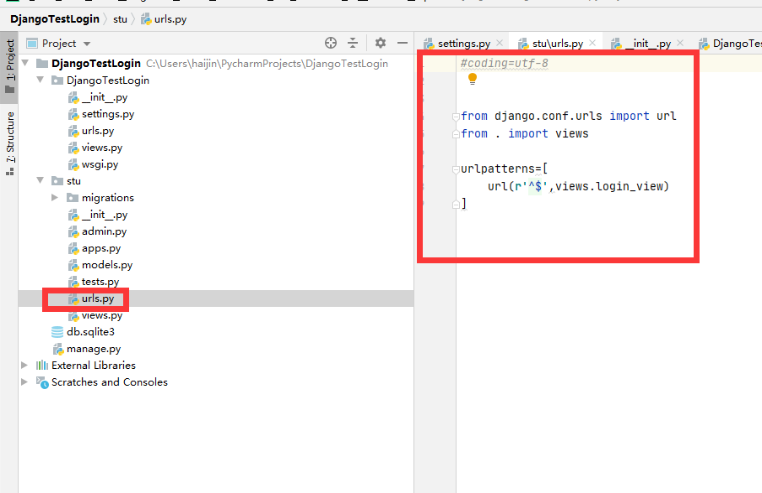Viewport: 762px width, 493px height.
Task: Close the __init__.py tab
Action: (680, 43)
